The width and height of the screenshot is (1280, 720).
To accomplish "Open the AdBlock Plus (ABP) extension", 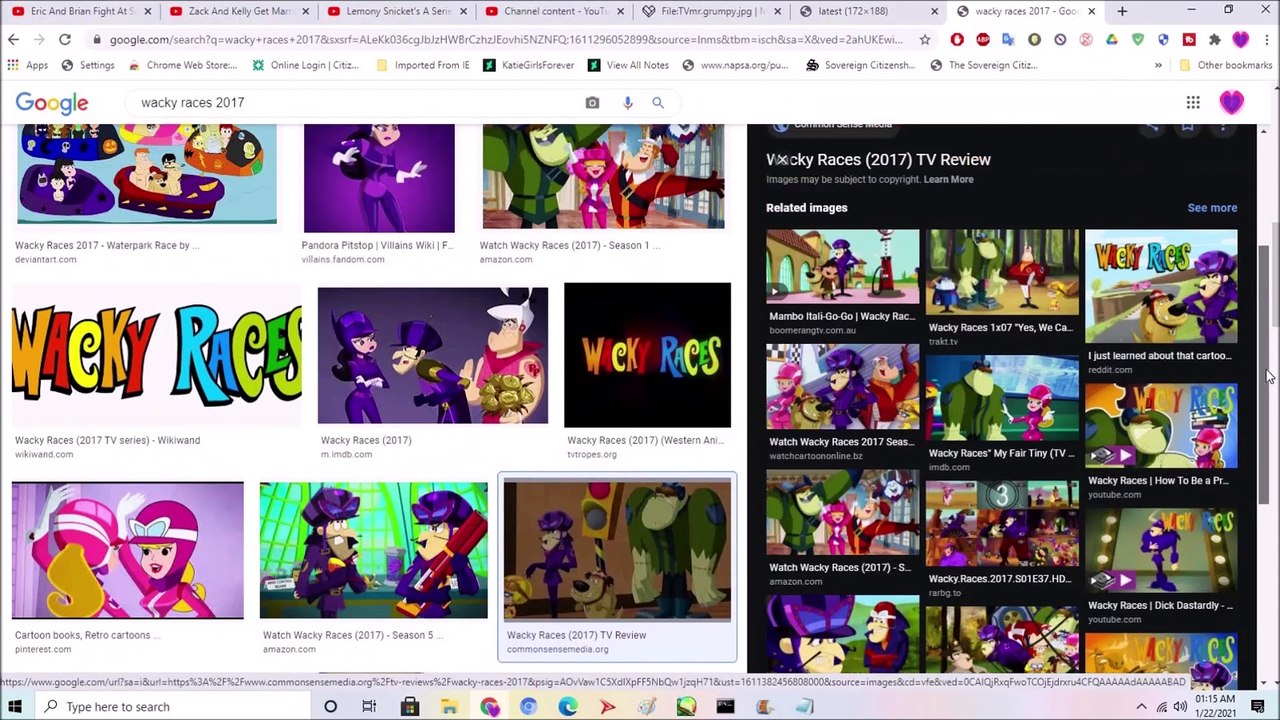I will coord(982,39).
